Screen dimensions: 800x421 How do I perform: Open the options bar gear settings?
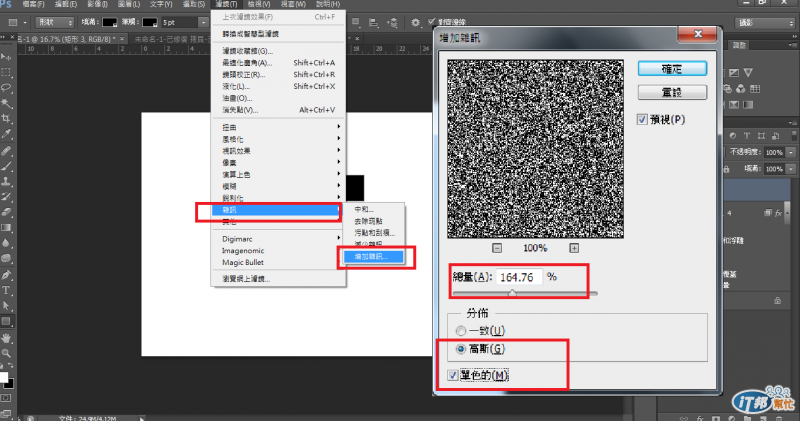415,22
